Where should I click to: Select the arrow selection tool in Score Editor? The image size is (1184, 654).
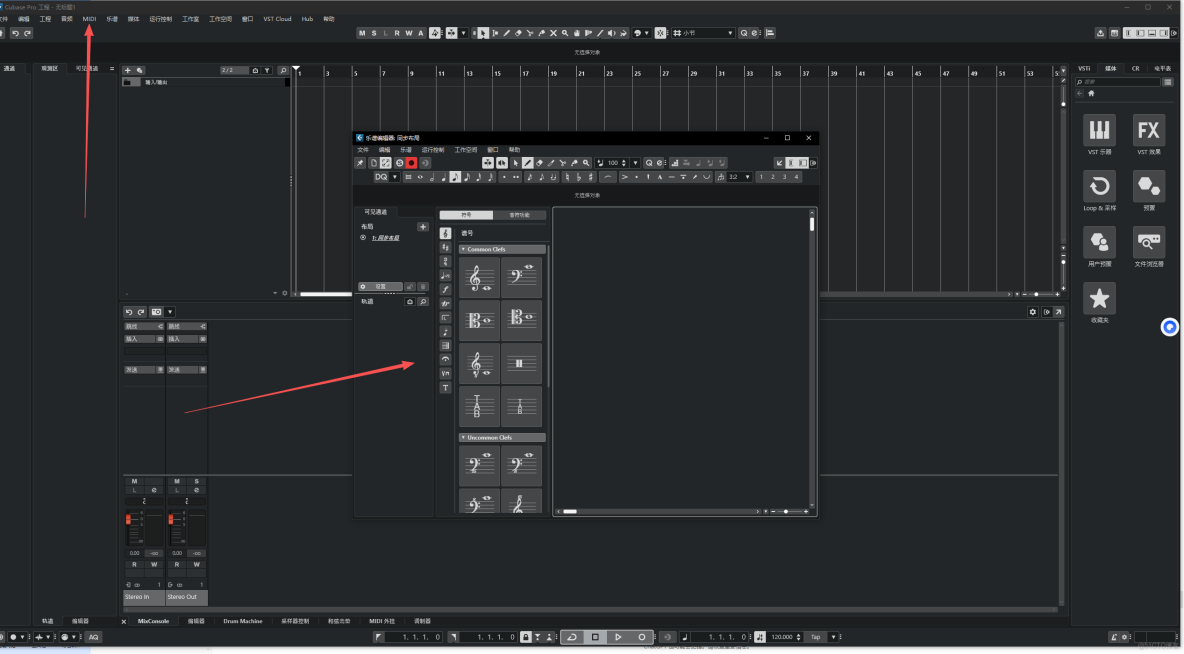516,163
